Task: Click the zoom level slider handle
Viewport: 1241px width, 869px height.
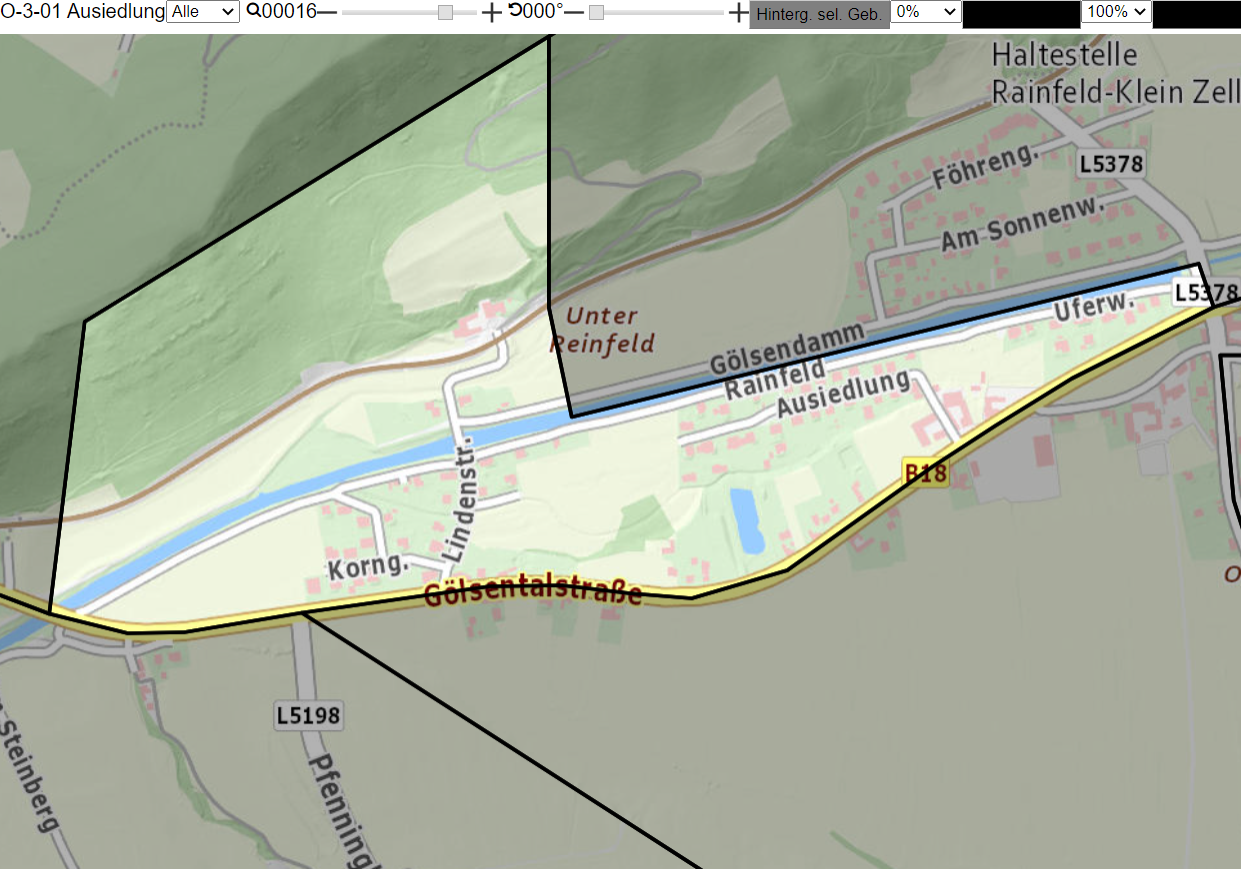Action: [x=445, y=12]
